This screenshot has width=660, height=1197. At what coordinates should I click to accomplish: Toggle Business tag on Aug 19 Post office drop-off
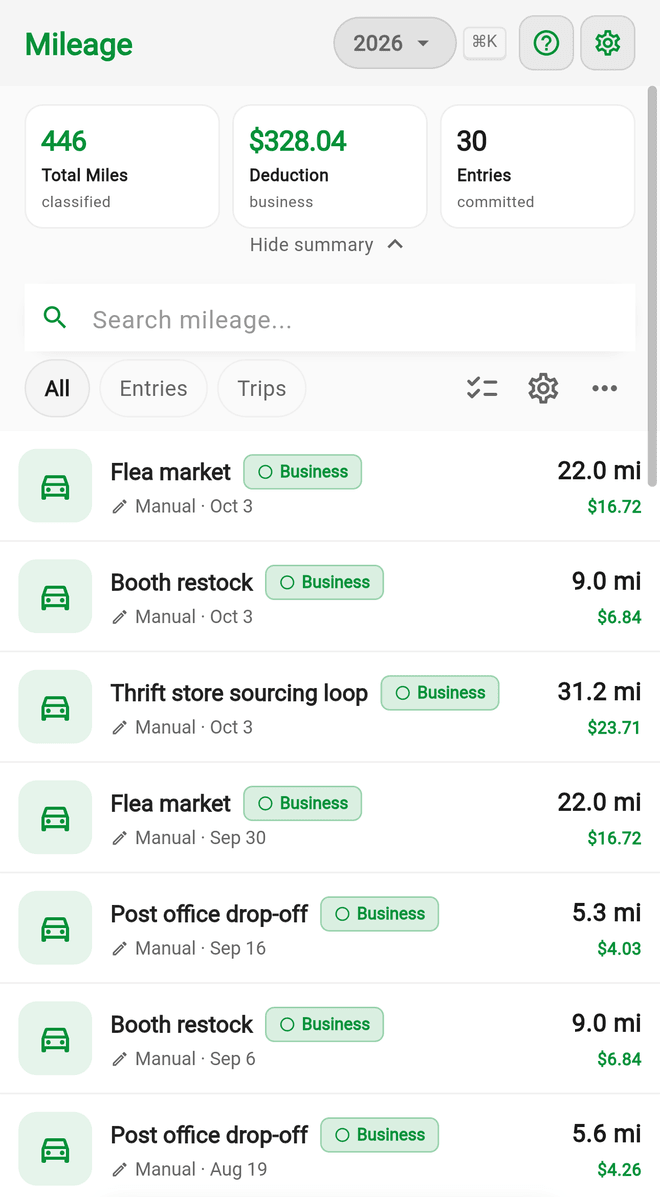(379, 1135)
